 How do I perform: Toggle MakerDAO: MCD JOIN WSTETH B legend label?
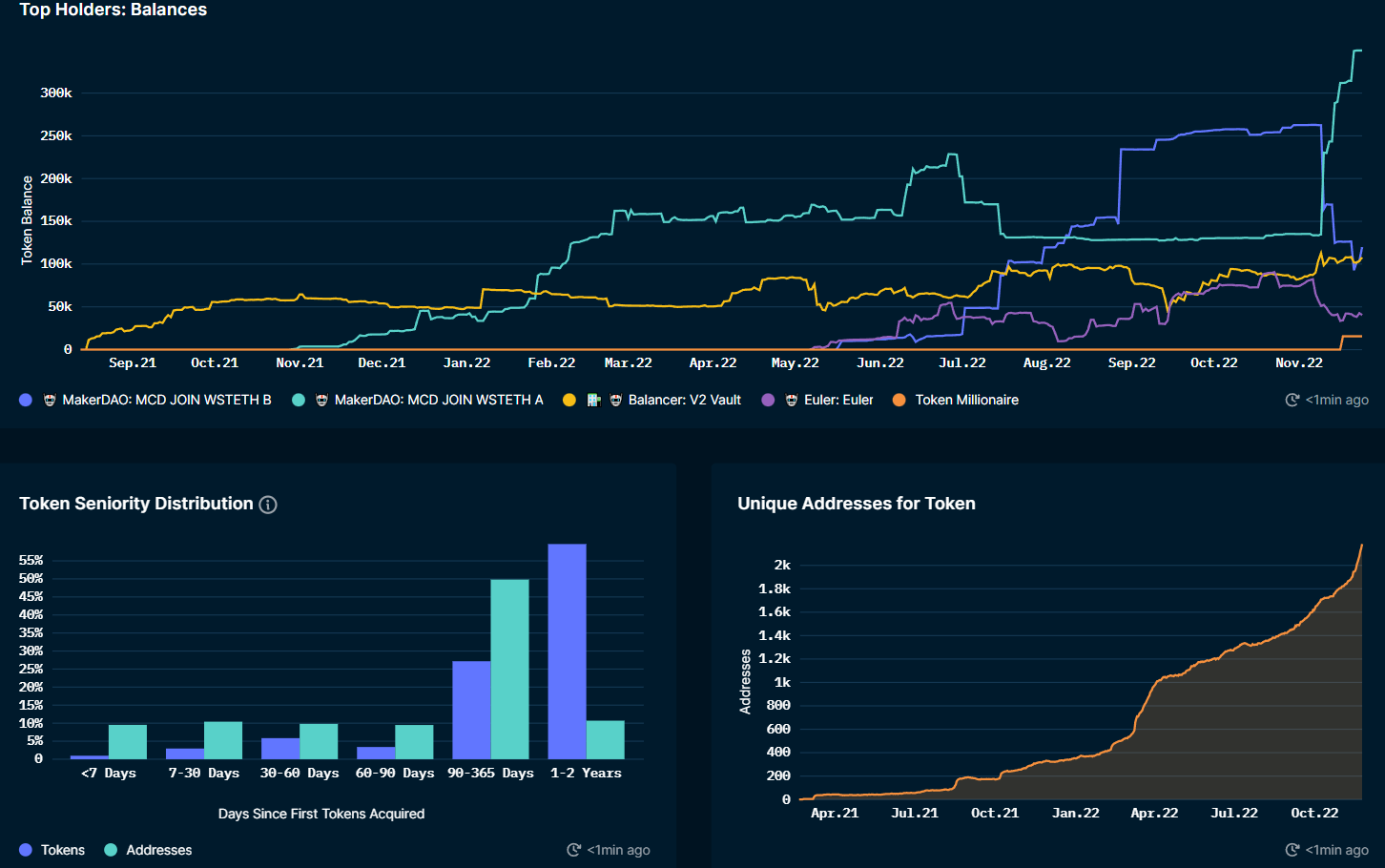point(167,400)
